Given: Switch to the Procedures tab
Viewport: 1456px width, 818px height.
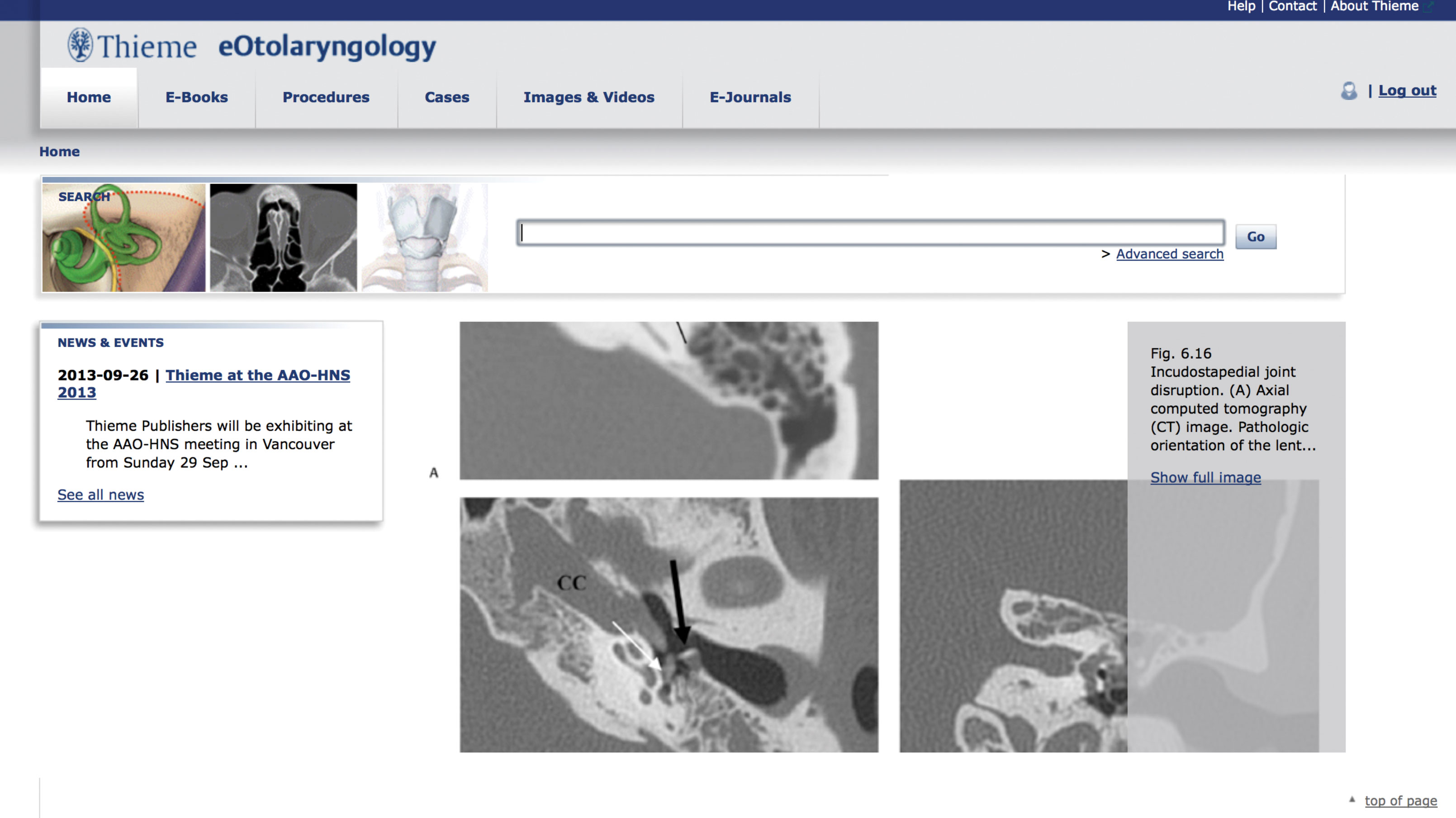Looking at the screenshot, I should pyautogui.click(x=326, y=97).
